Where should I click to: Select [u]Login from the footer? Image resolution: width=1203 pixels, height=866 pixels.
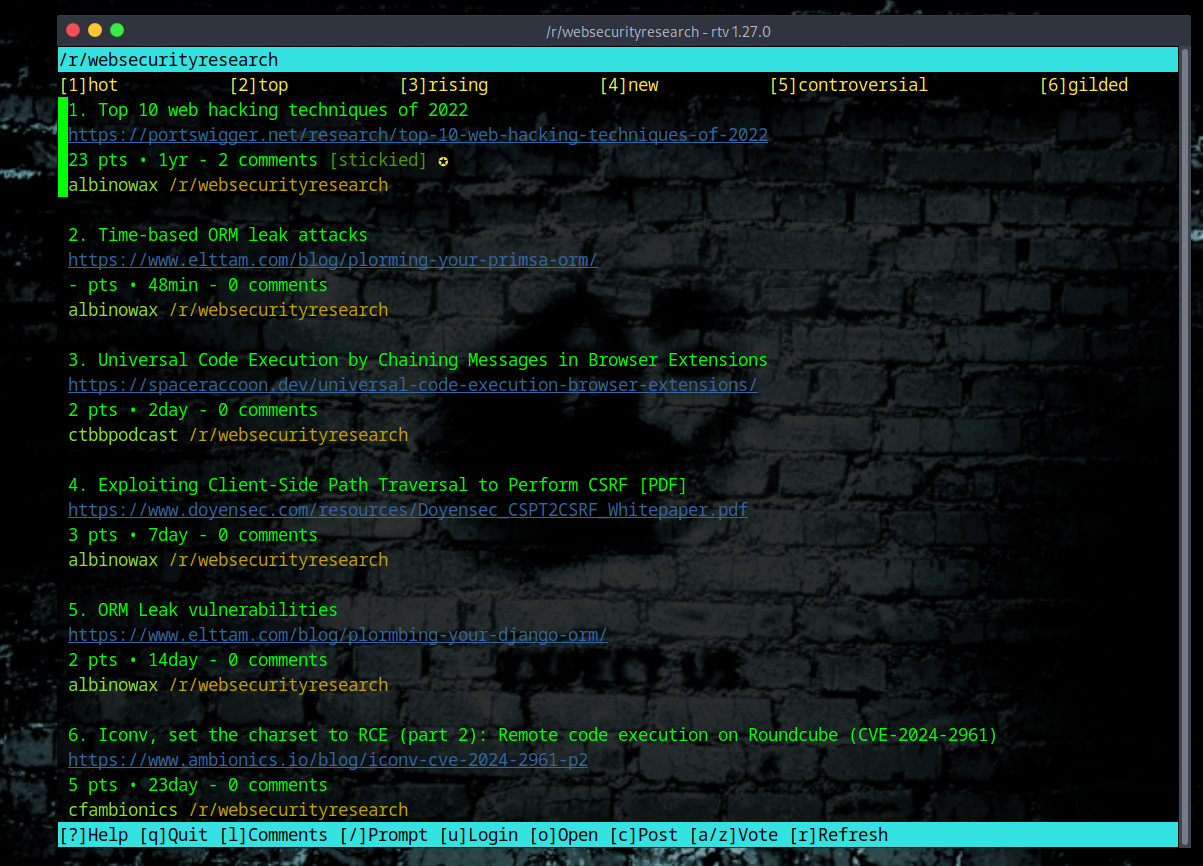480,834
